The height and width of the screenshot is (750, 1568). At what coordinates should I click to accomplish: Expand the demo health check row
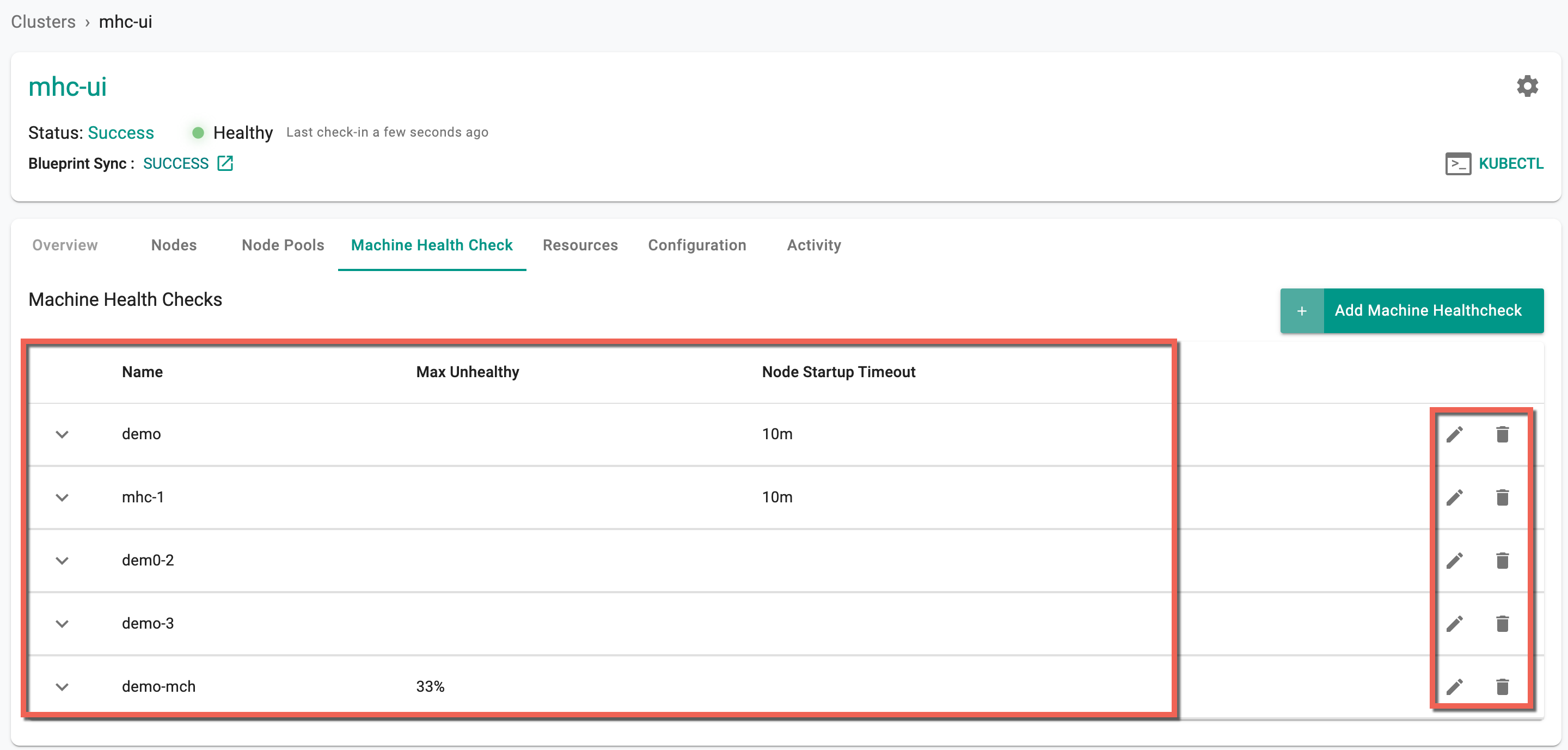(62, 434)
